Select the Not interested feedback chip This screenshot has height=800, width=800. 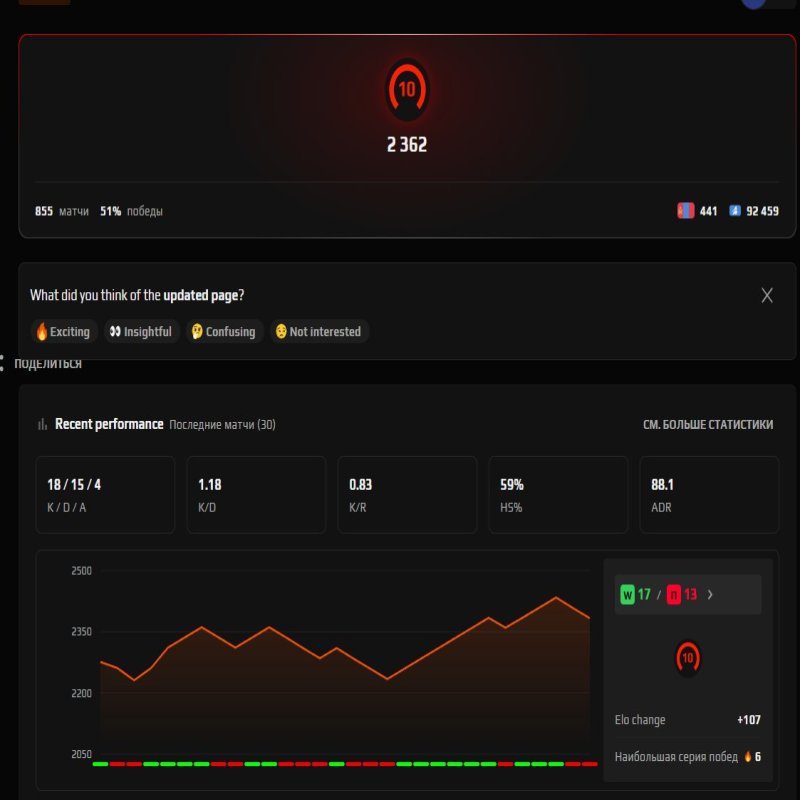point(318,331)
